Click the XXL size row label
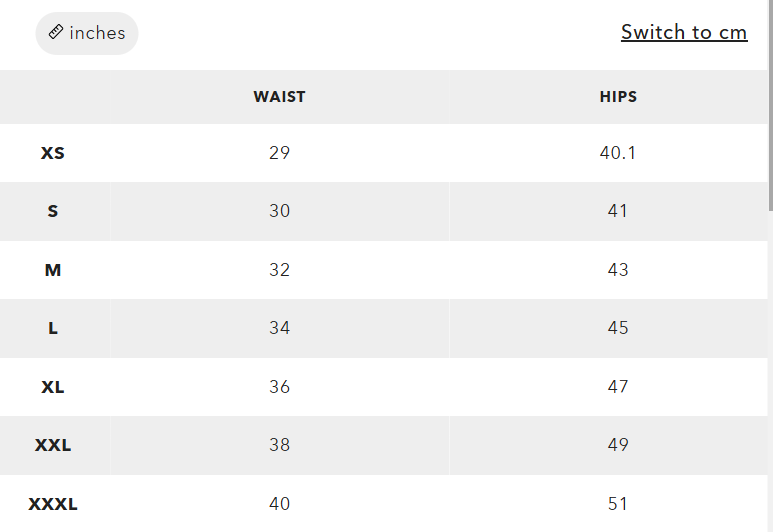Screen dimensions: 773x532 [53, 445]
